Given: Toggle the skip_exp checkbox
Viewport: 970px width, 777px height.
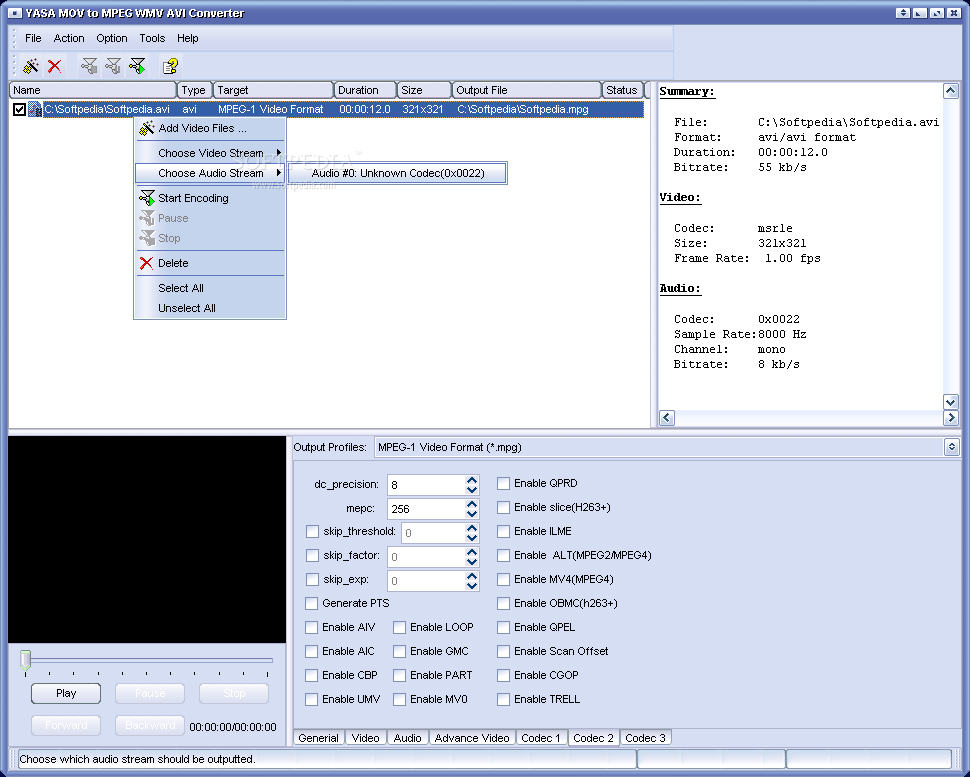Looking at the screenshot, I should coord(312,580).
